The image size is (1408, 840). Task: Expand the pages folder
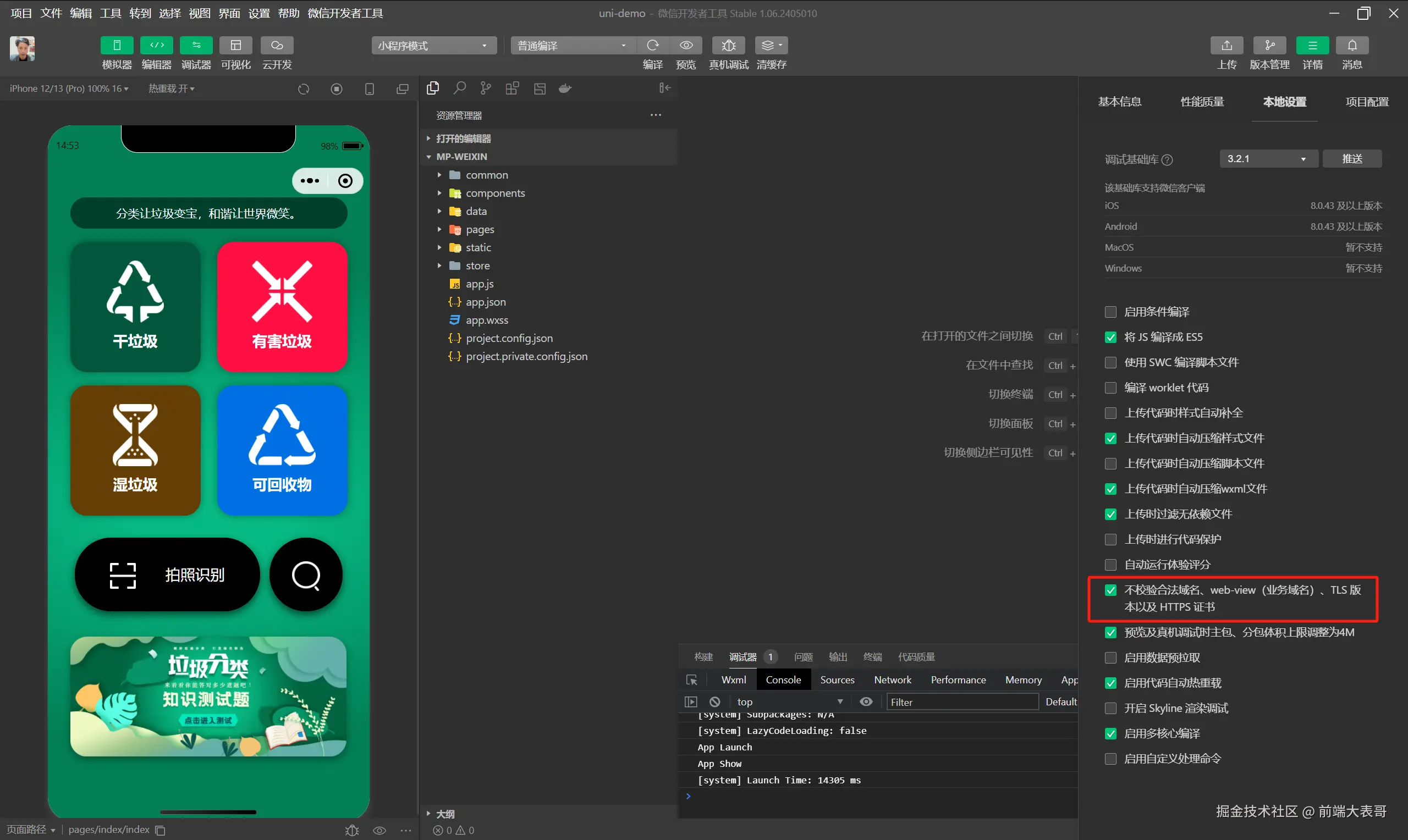480,229
